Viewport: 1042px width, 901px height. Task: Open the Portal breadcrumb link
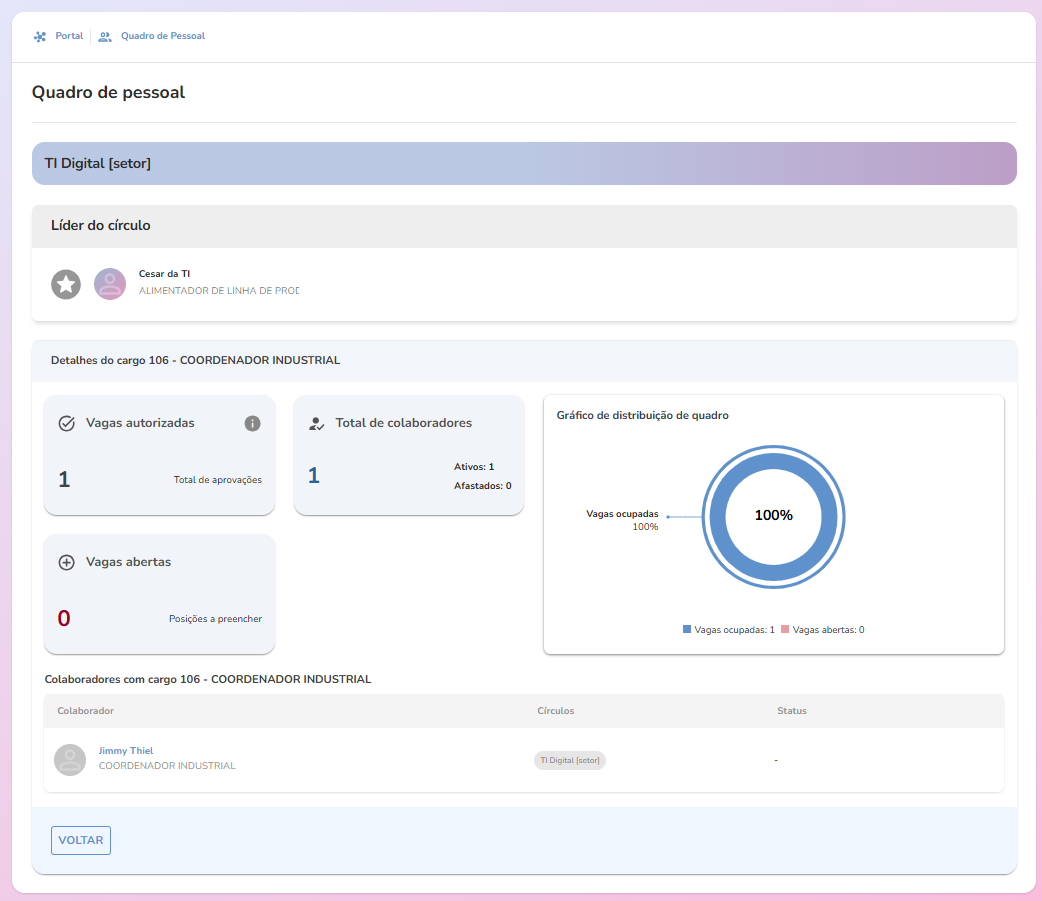pyautogui.click(x=69, y=36)
